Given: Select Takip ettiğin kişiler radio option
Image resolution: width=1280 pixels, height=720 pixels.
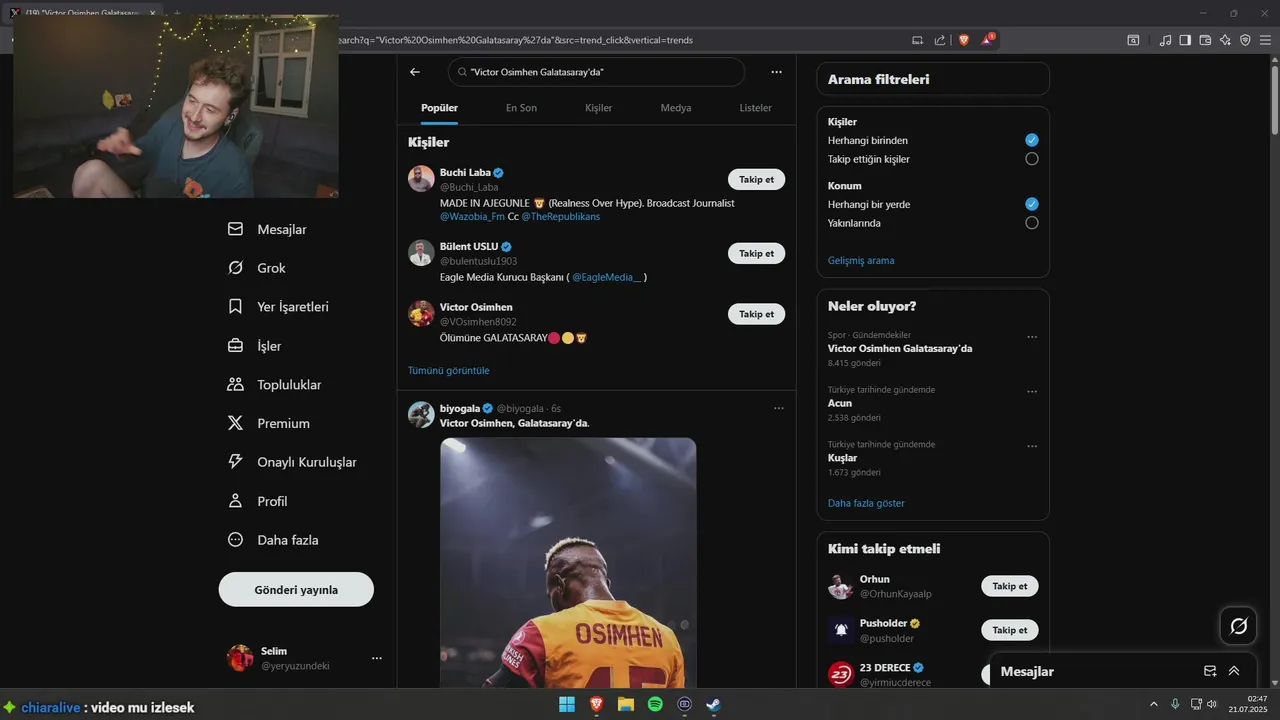Looking at the screenshot, I should coord(1032,159).
